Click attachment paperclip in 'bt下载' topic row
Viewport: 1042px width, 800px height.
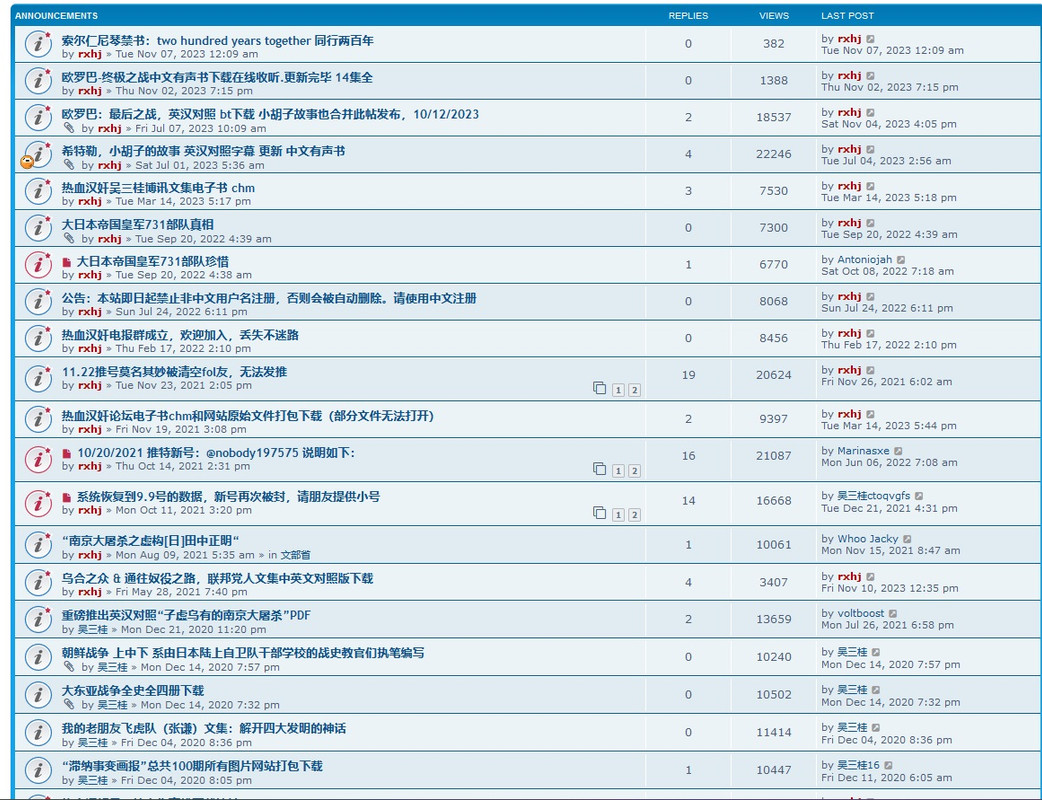(68, 128)
